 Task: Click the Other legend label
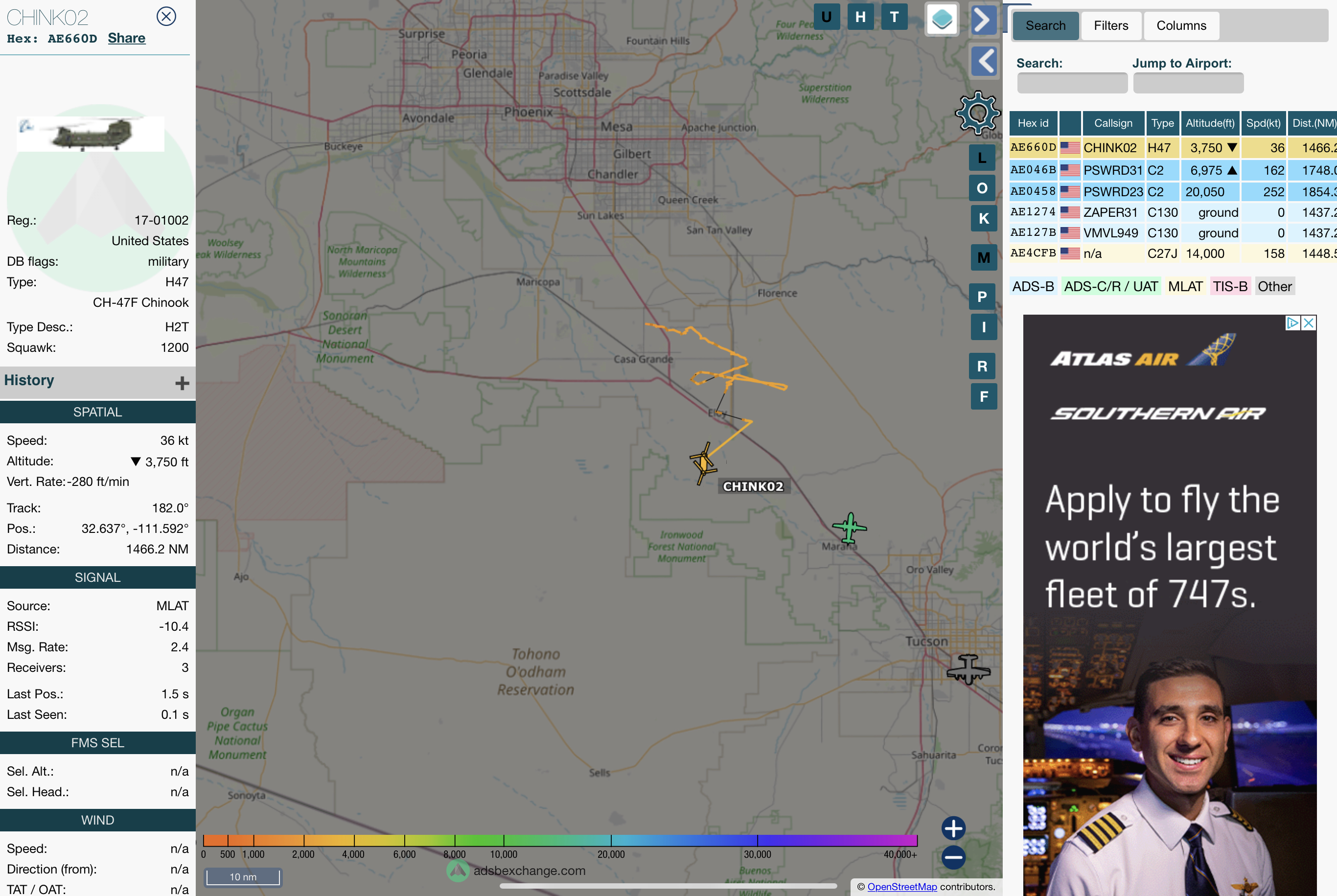(x=1274, y=286)
